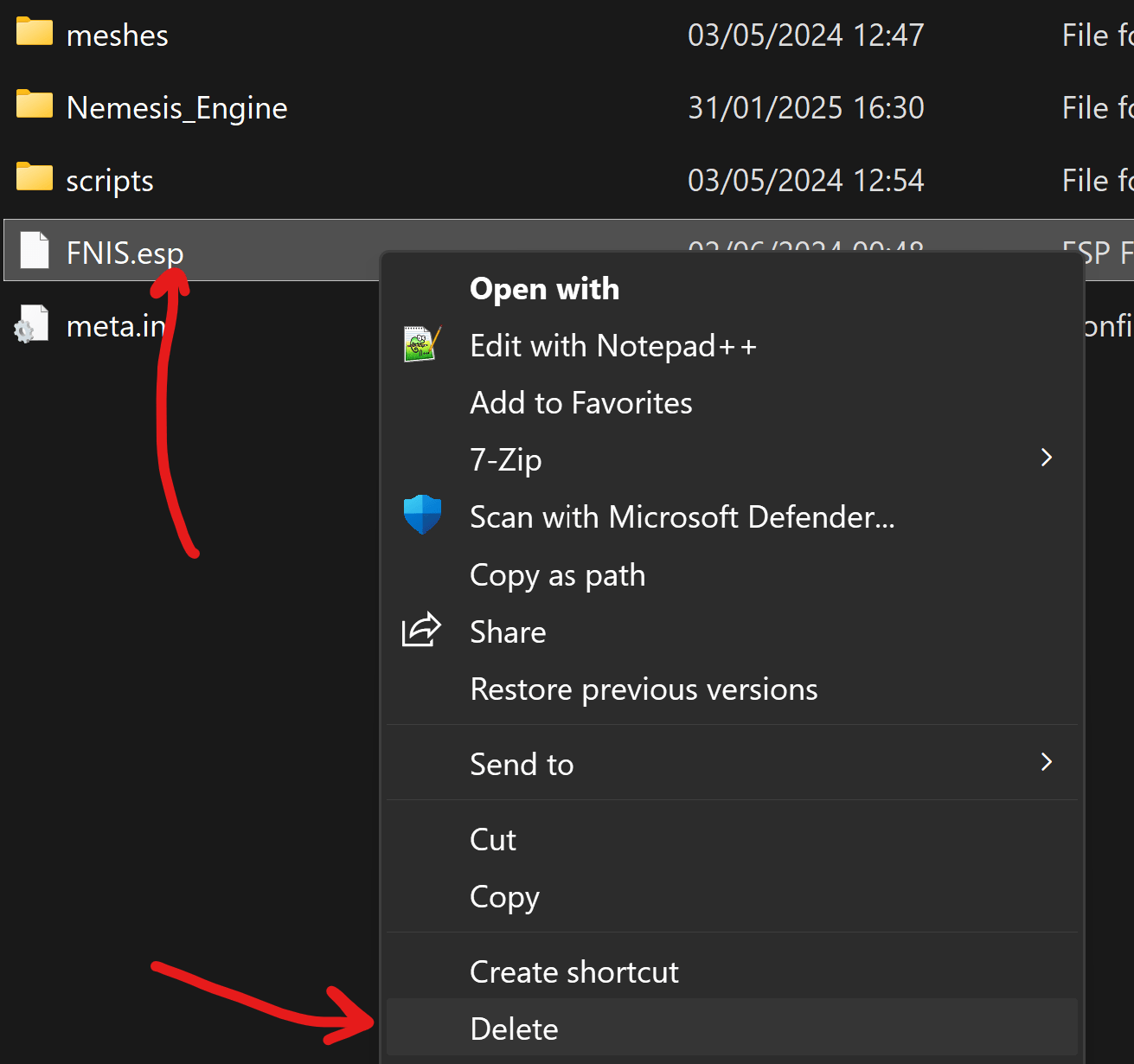This screenshot has height=1064, width=1134.
Task: Click Copy in the context menu
Action: (503, 897)
